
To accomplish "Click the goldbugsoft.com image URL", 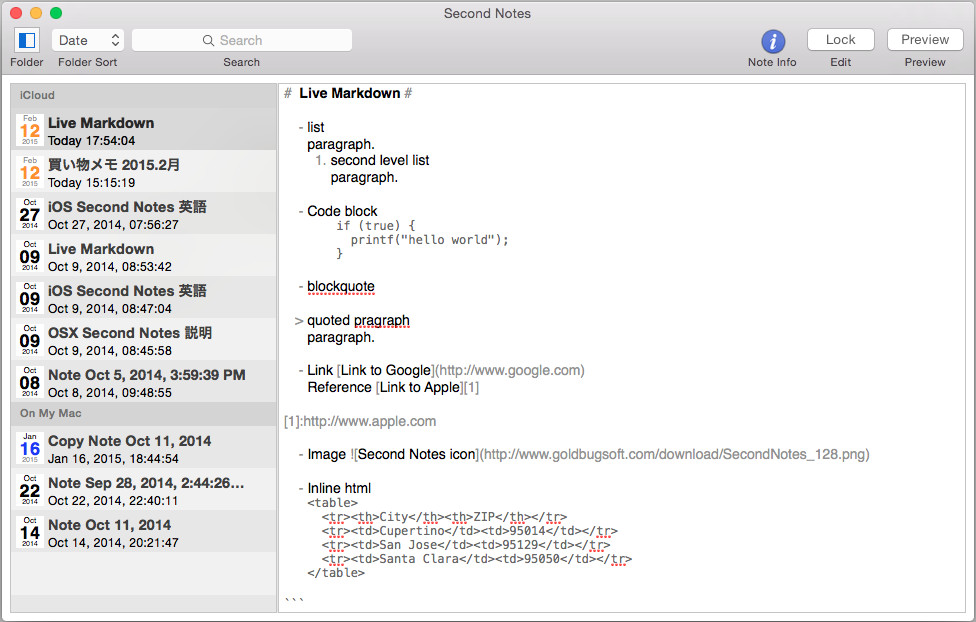I will 674,455.
